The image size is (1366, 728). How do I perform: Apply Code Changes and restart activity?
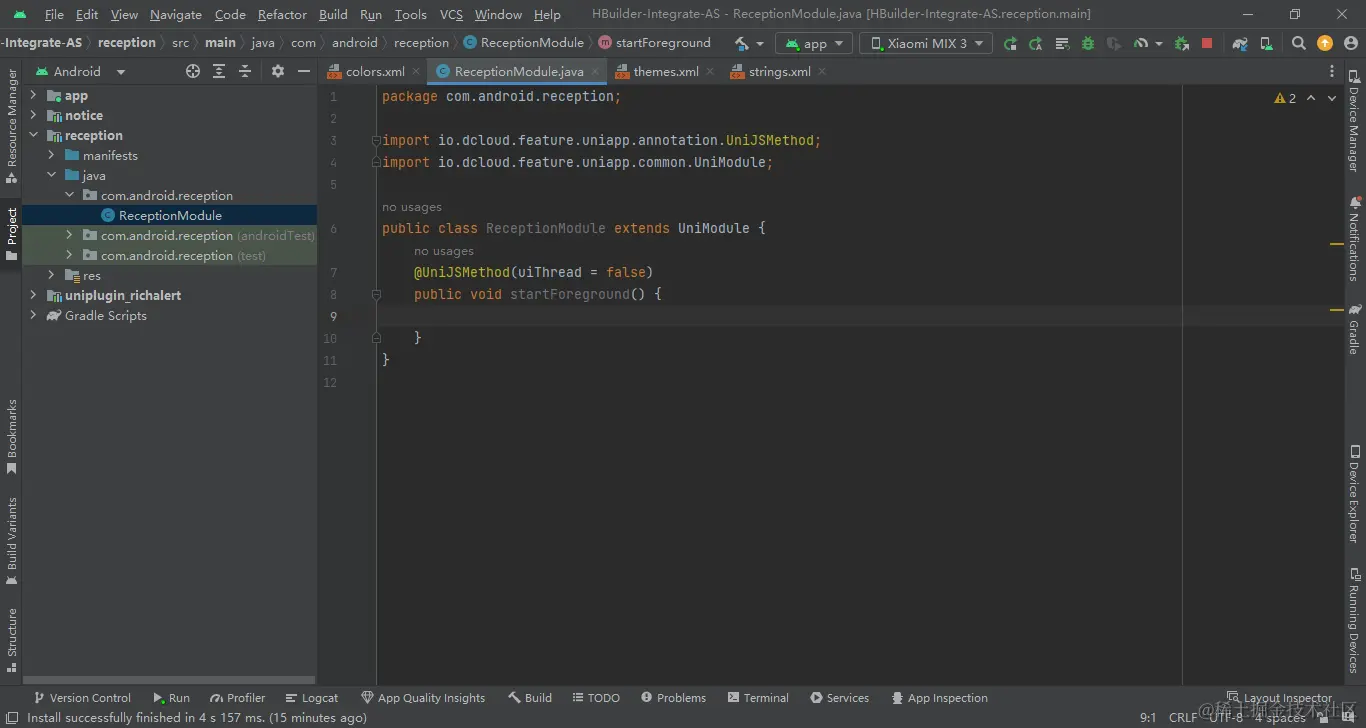coord(1035,43)
